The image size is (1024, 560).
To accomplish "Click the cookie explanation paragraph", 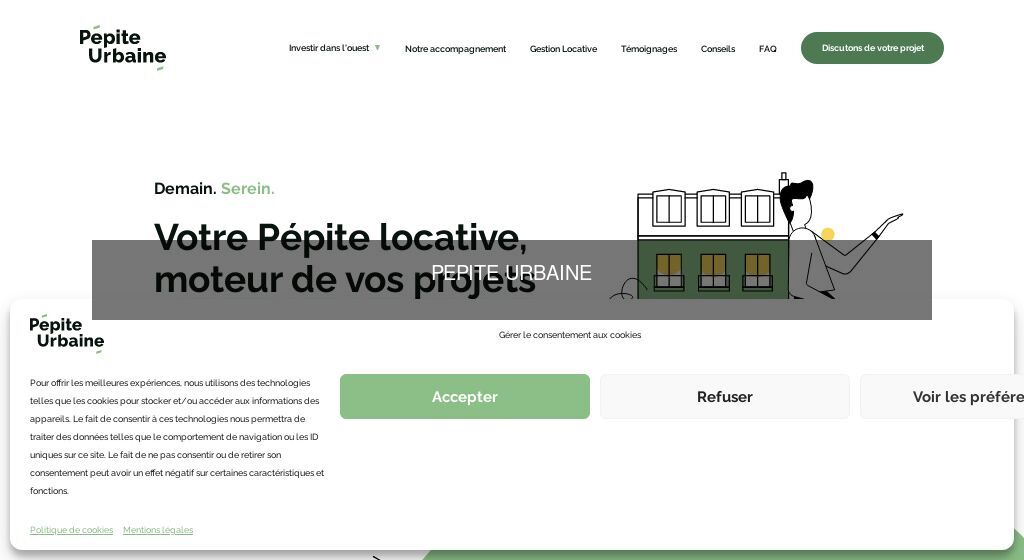I will pos(176,437).
